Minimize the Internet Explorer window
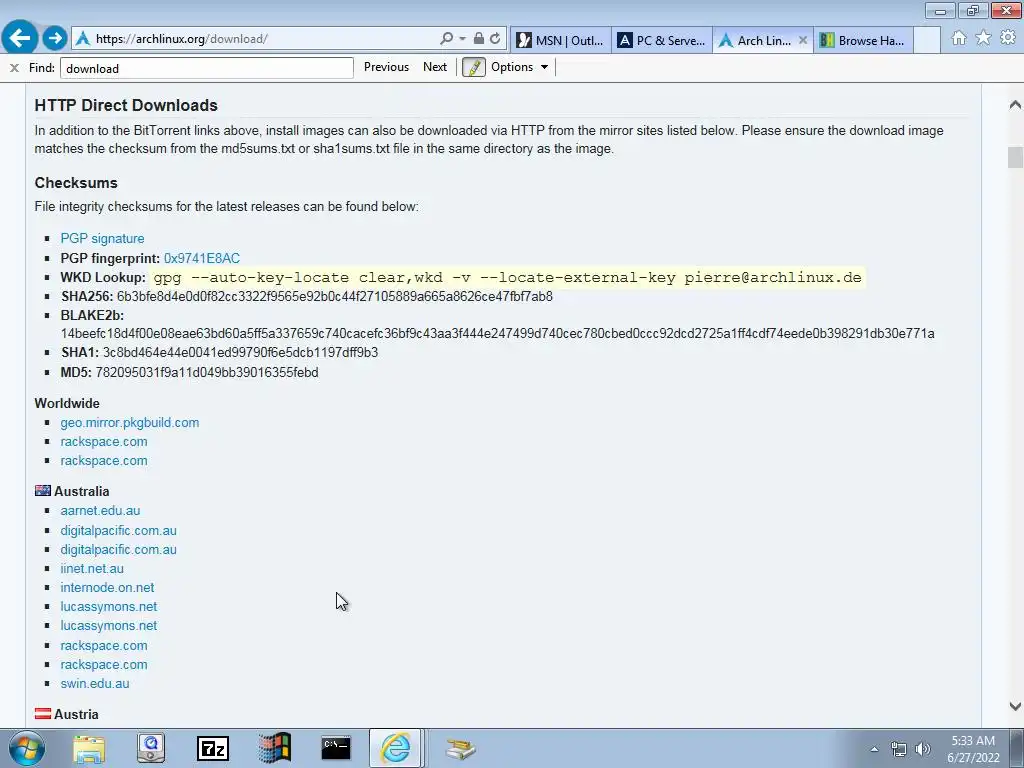 click(940, 10)
